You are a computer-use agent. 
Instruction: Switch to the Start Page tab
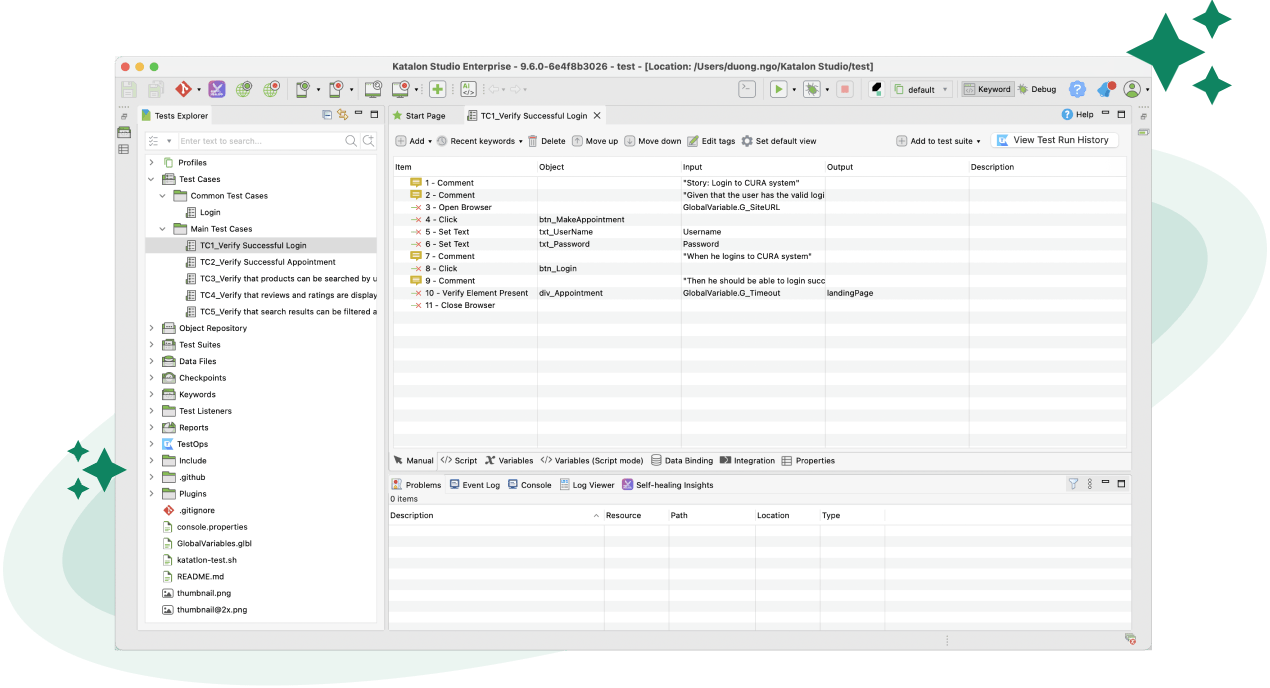point(419,116)
